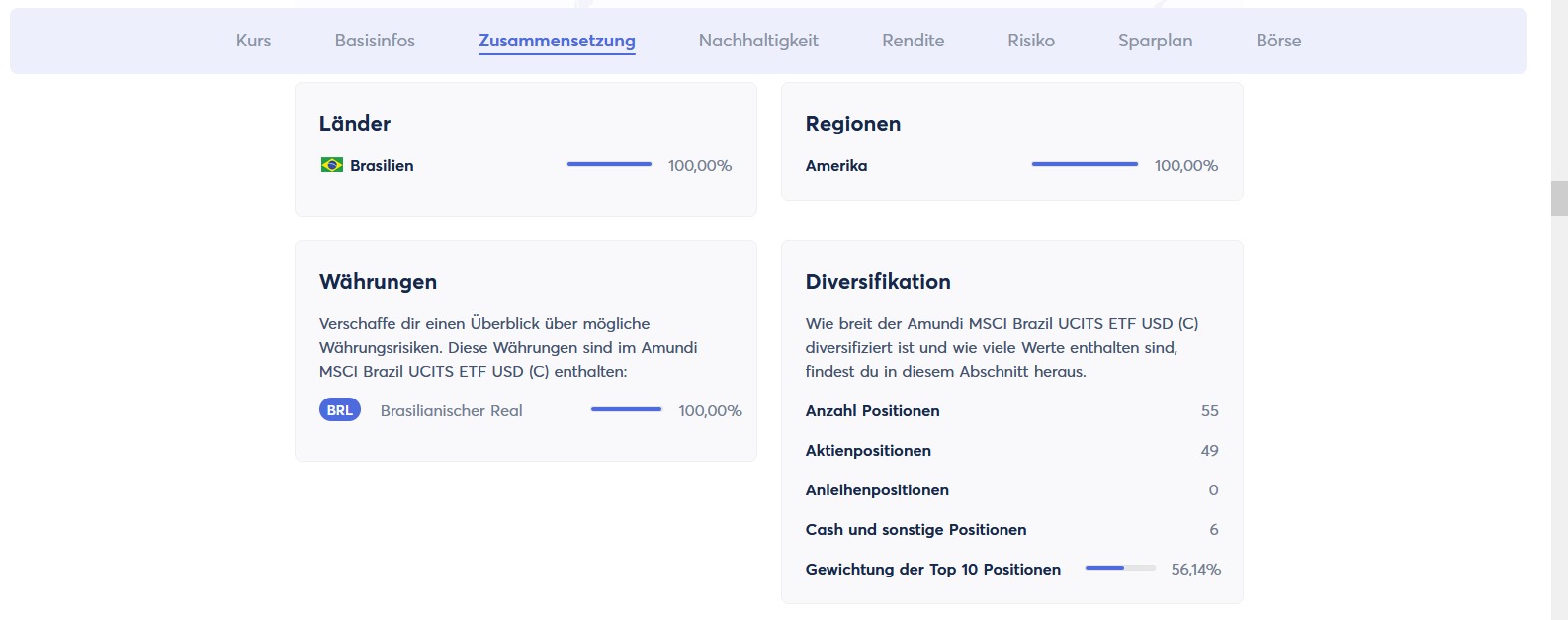
Task: Click the Top 10 Positionen weighting bar
Action: [x=1120, y=568]
